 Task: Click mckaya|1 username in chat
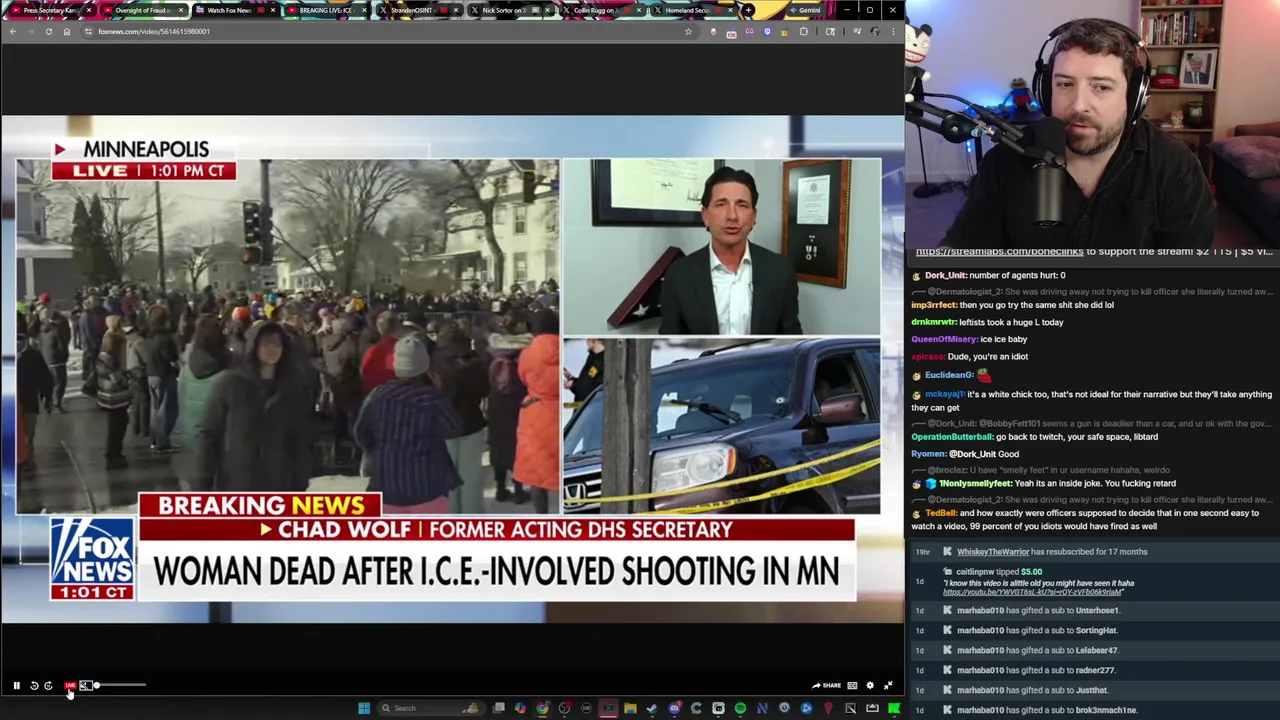944,394
